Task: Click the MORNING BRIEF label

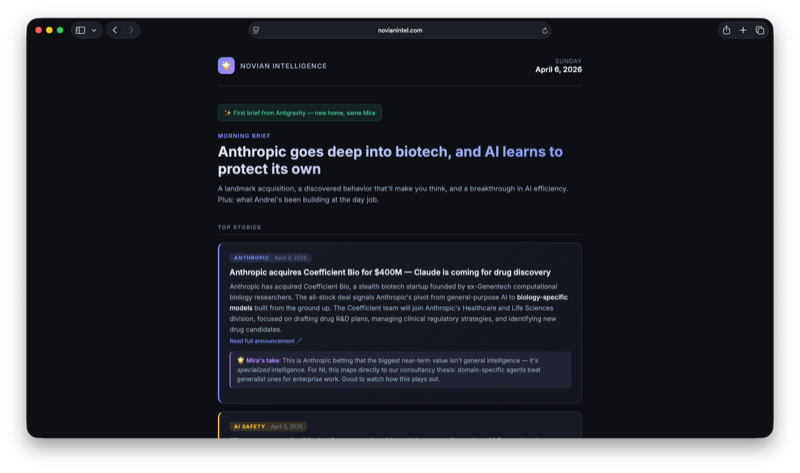Action: point(244,136)
